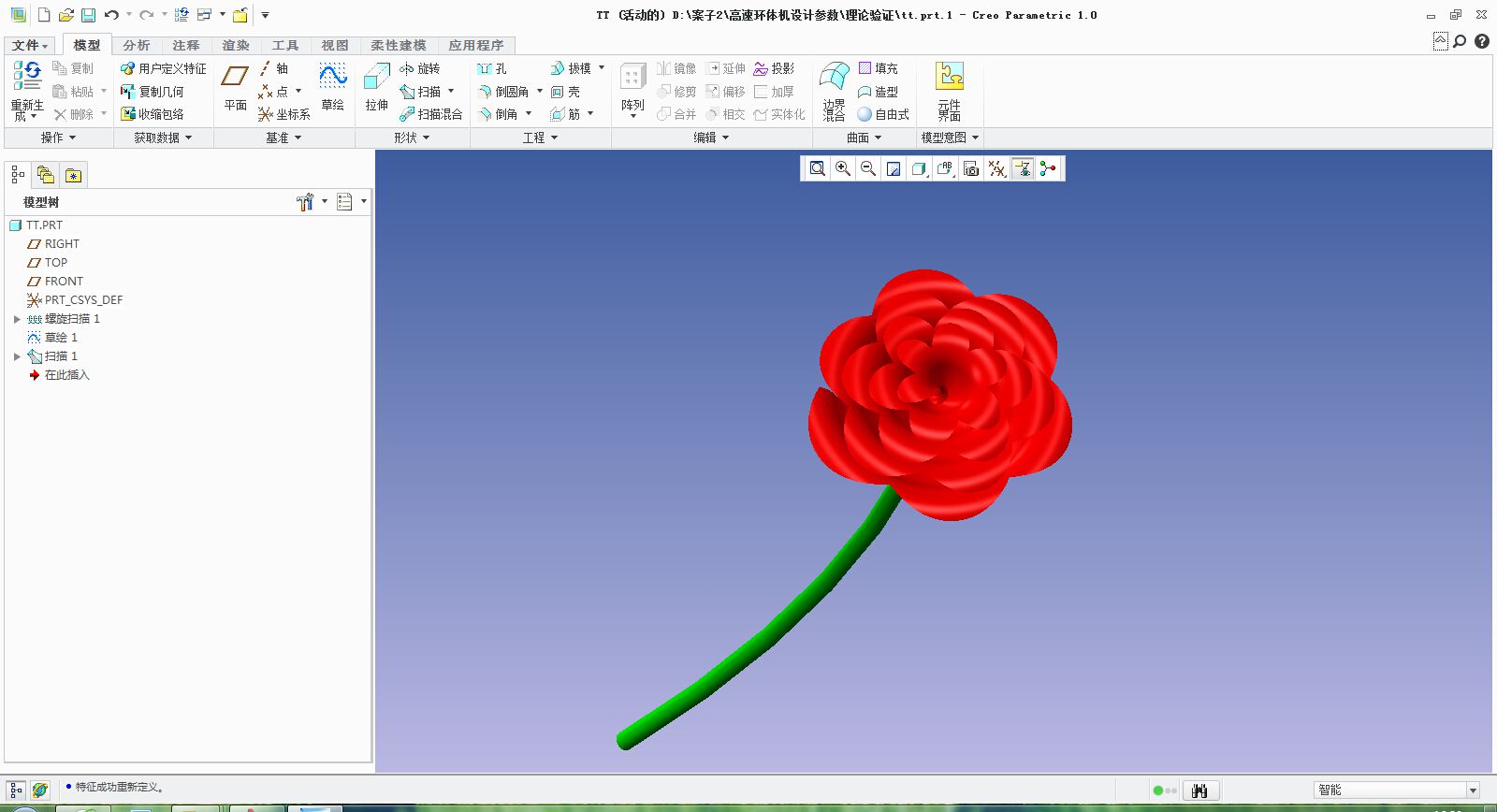This screenshot has height=812, width=1497.
Task: Create a datum 平面 (Plane)
Action: coord(235,79)
